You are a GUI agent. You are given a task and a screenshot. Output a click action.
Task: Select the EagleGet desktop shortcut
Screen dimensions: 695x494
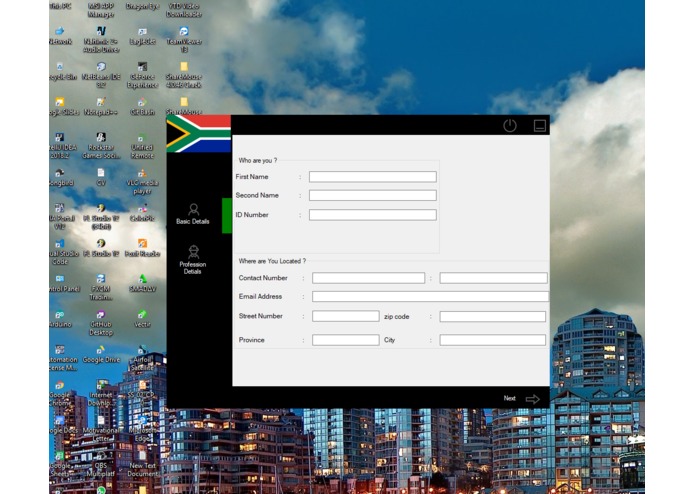click(x=142, y=36)
